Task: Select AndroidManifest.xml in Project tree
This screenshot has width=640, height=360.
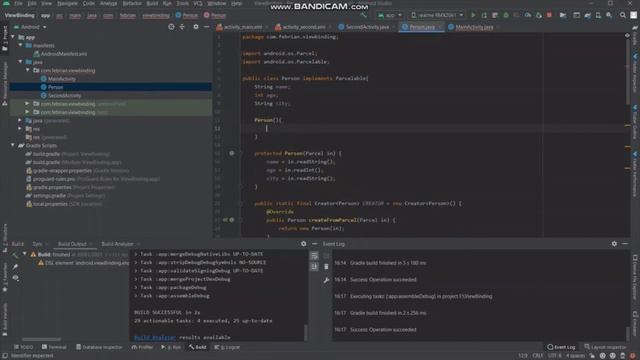Action: pyautogui.click(x=64, y=53)
